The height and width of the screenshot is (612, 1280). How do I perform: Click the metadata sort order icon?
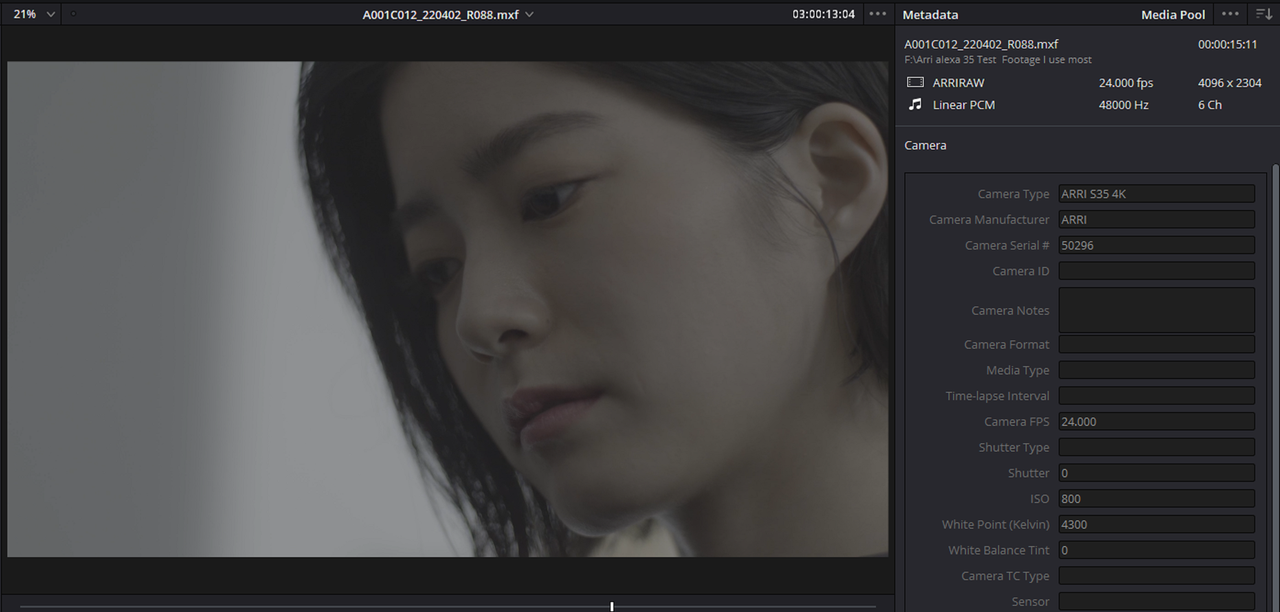(1263, 14)
